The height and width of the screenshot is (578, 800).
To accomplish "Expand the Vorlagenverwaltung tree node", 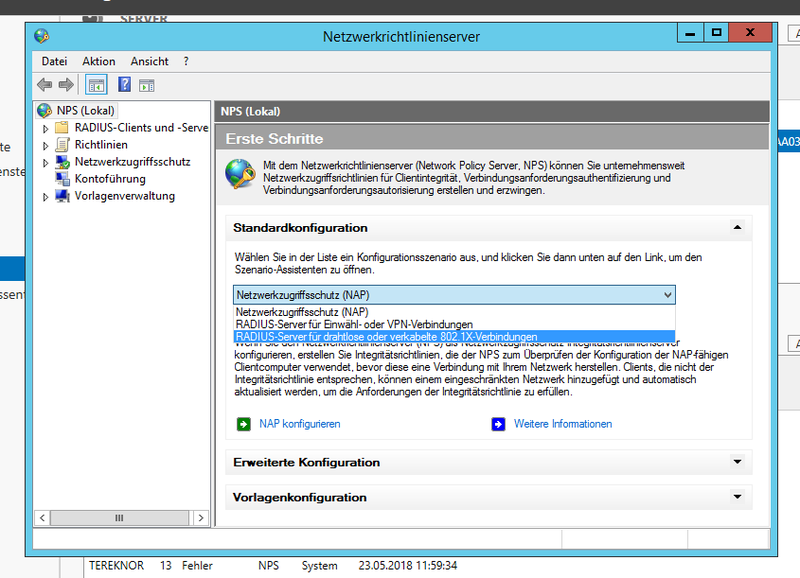I will tap(45, 196).
